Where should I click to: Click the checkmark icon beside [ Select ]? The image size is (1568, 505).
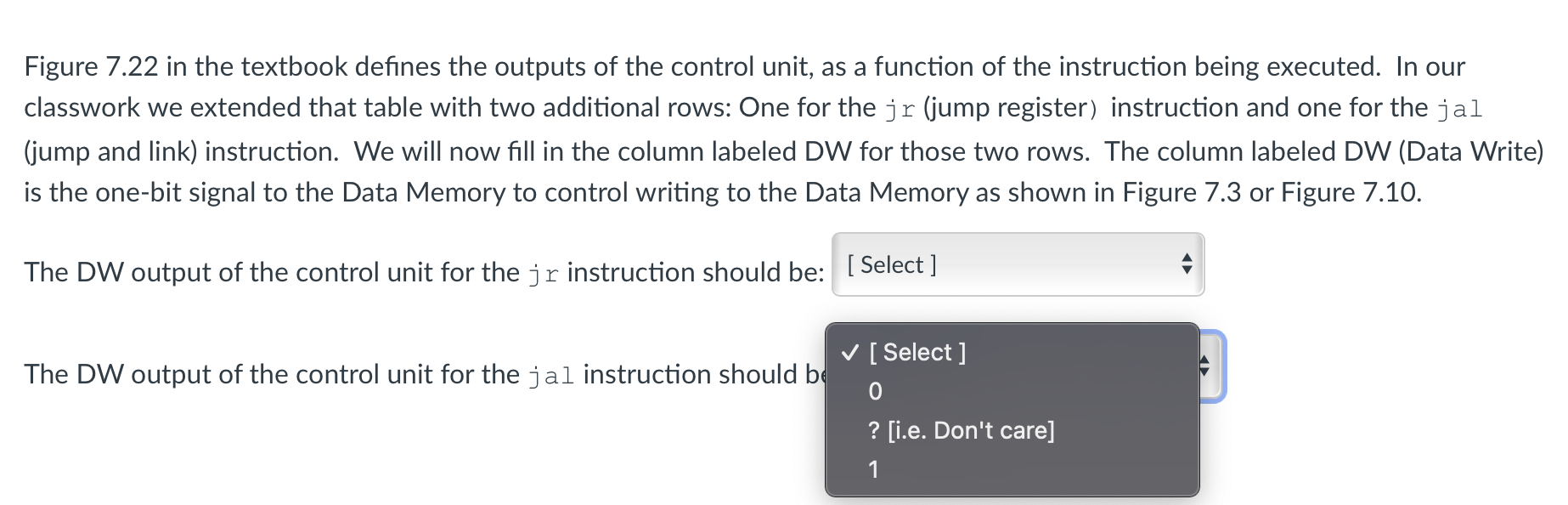(x=849, y=352)
